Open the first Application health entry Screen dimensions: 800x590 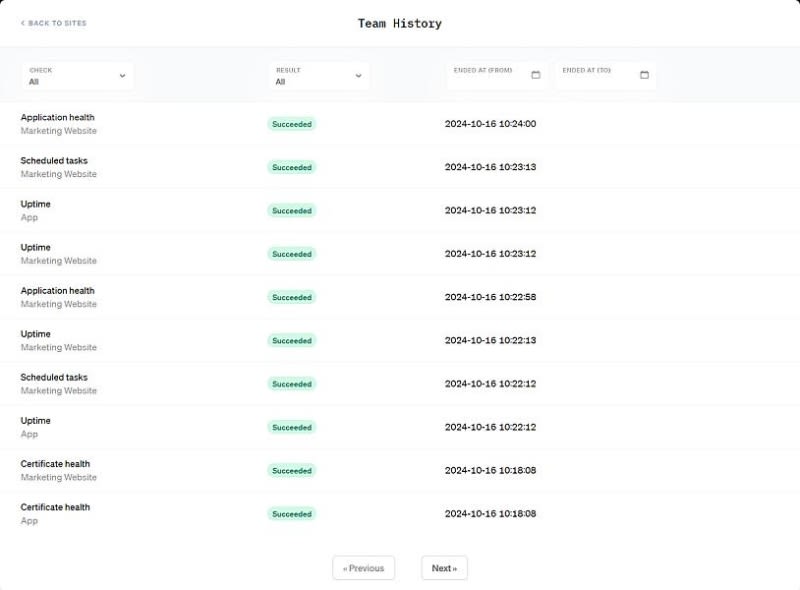tap(400, 124)
